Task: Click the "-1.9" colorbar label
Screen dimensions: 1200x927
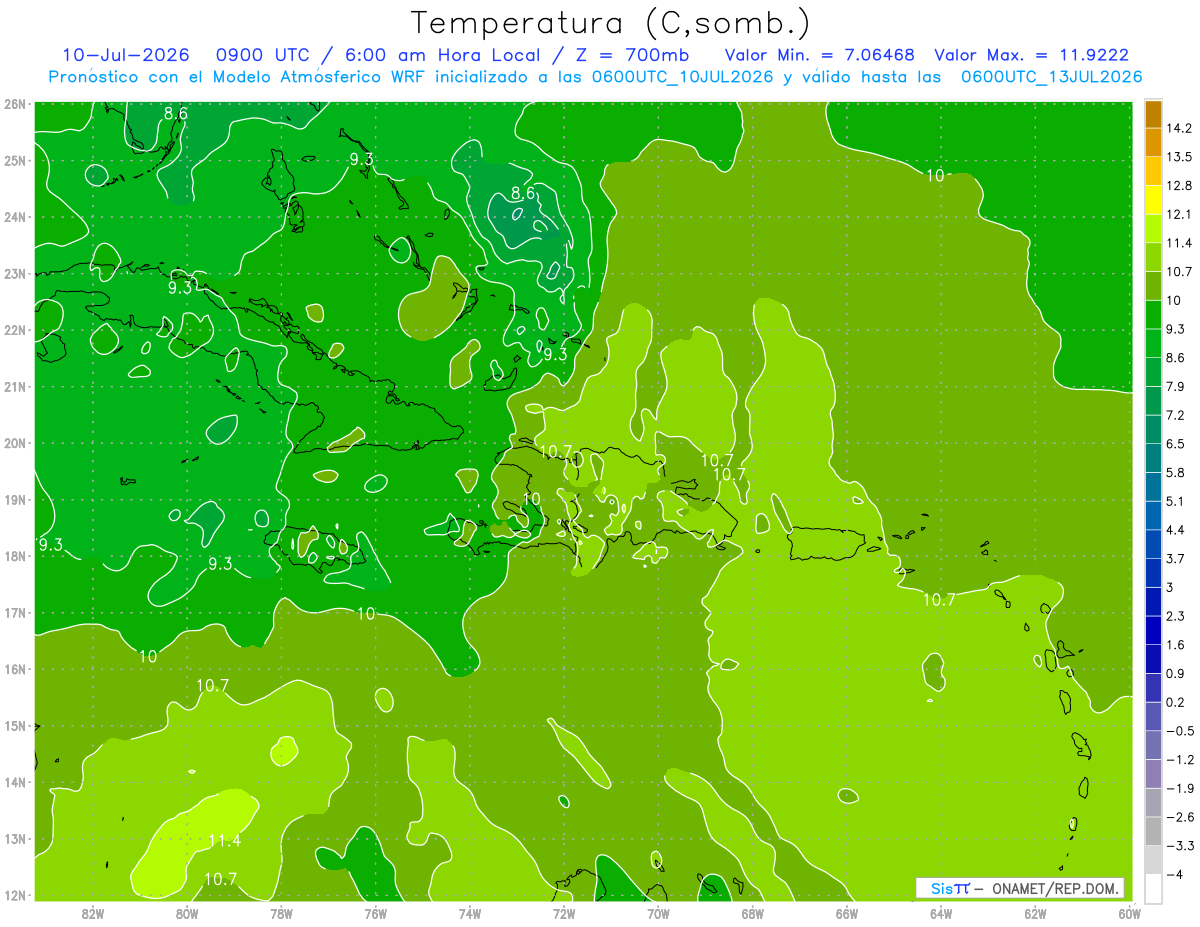Action: pos(1180,788)
